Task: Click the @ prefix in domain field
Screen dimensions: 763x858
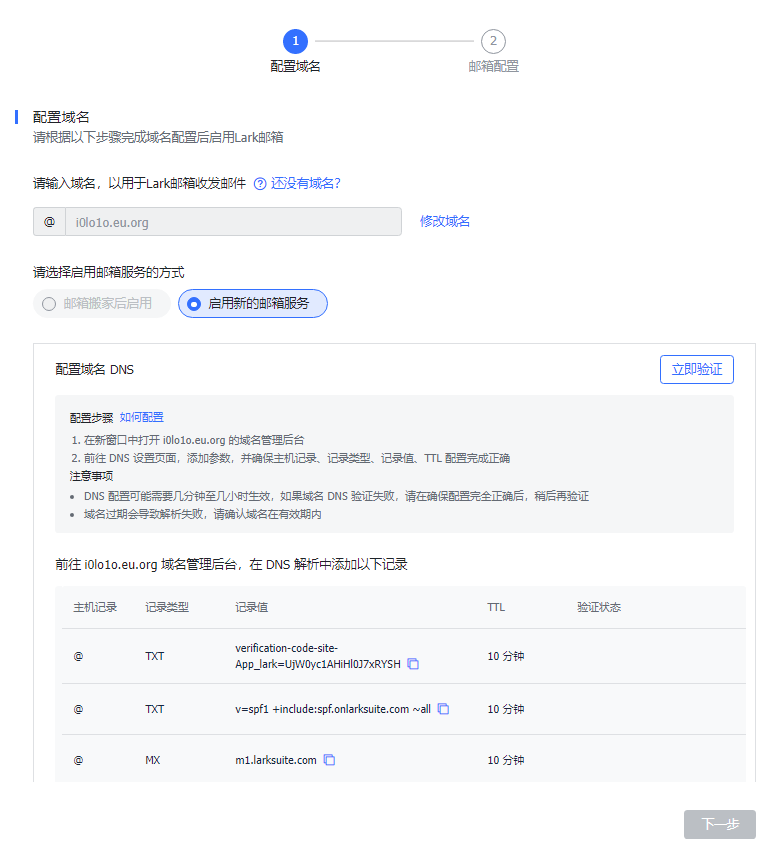Action: pyautogui.click(x=49, y=222)
